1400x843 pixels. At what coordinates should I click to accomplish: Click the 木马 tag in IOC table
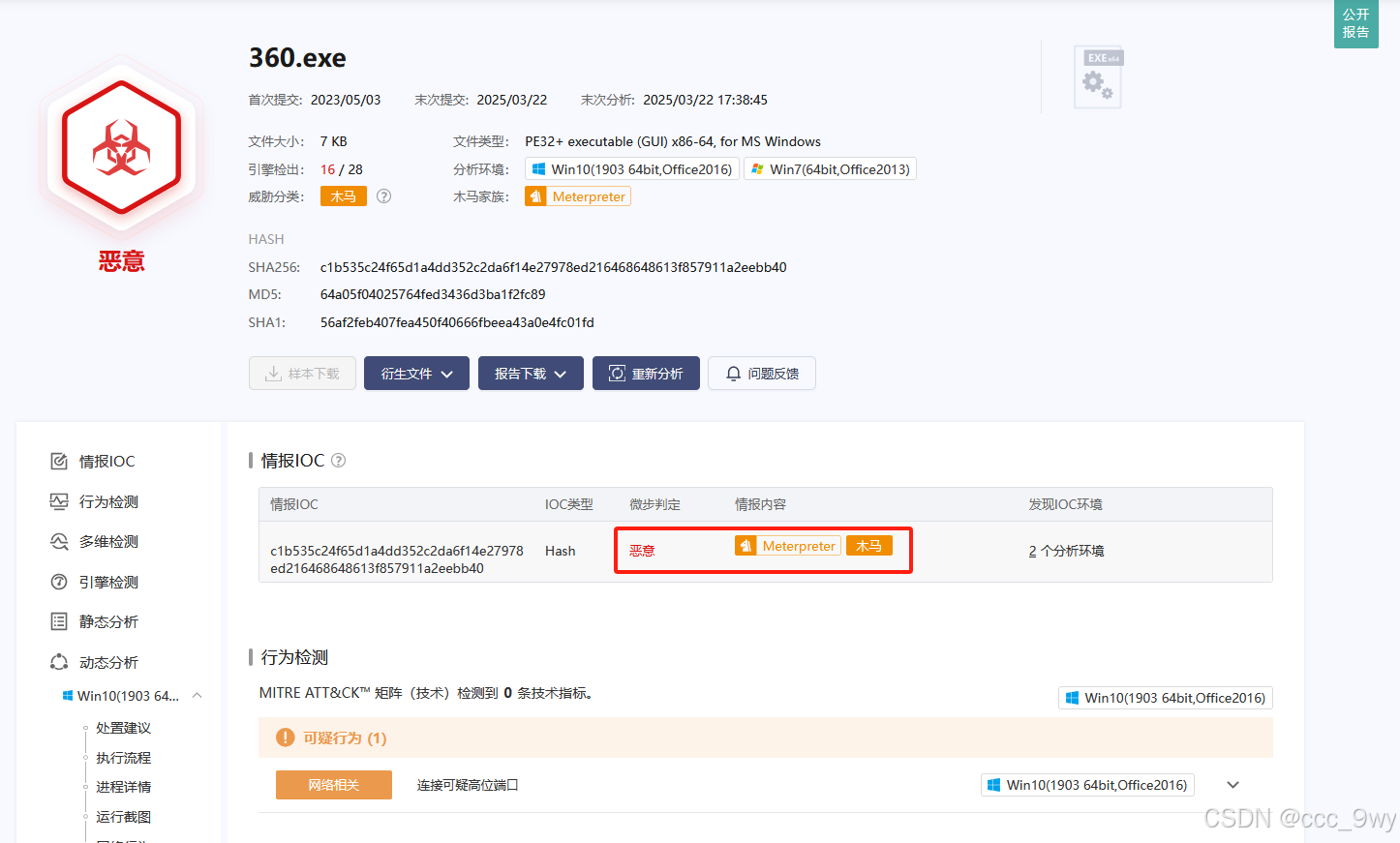869,546
